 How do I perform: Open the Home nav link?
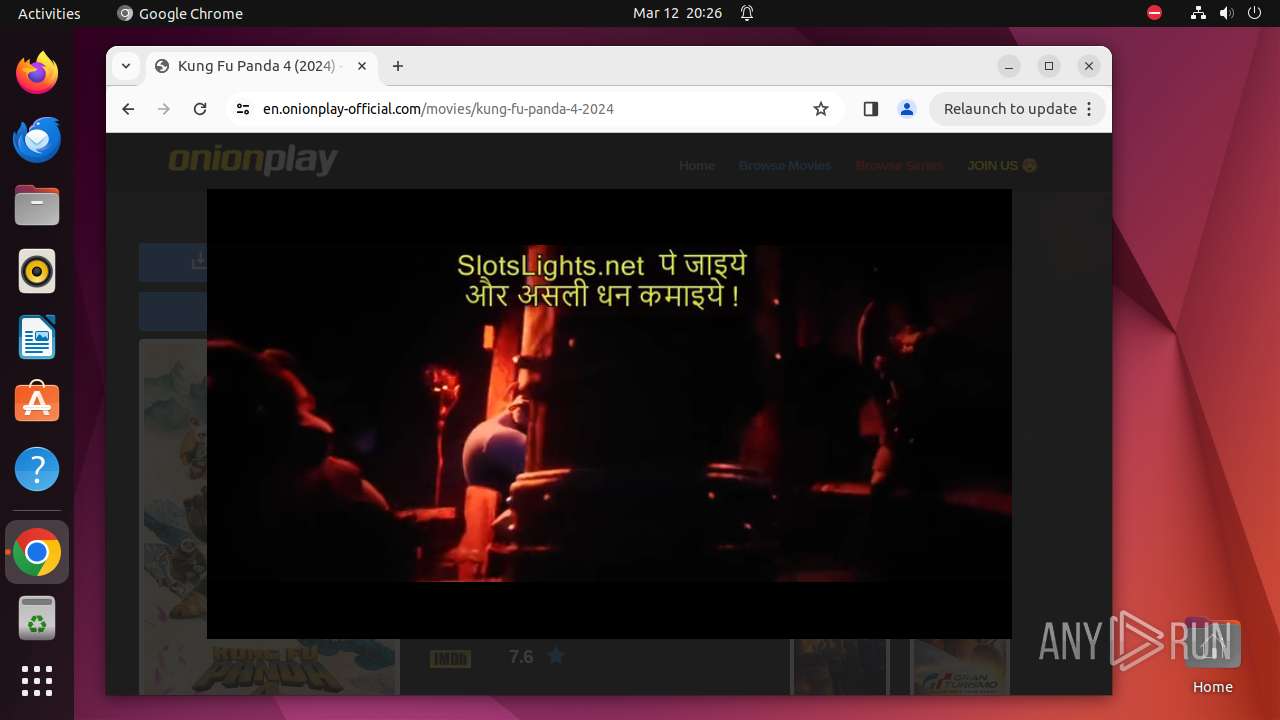click(x=697, y=165)
